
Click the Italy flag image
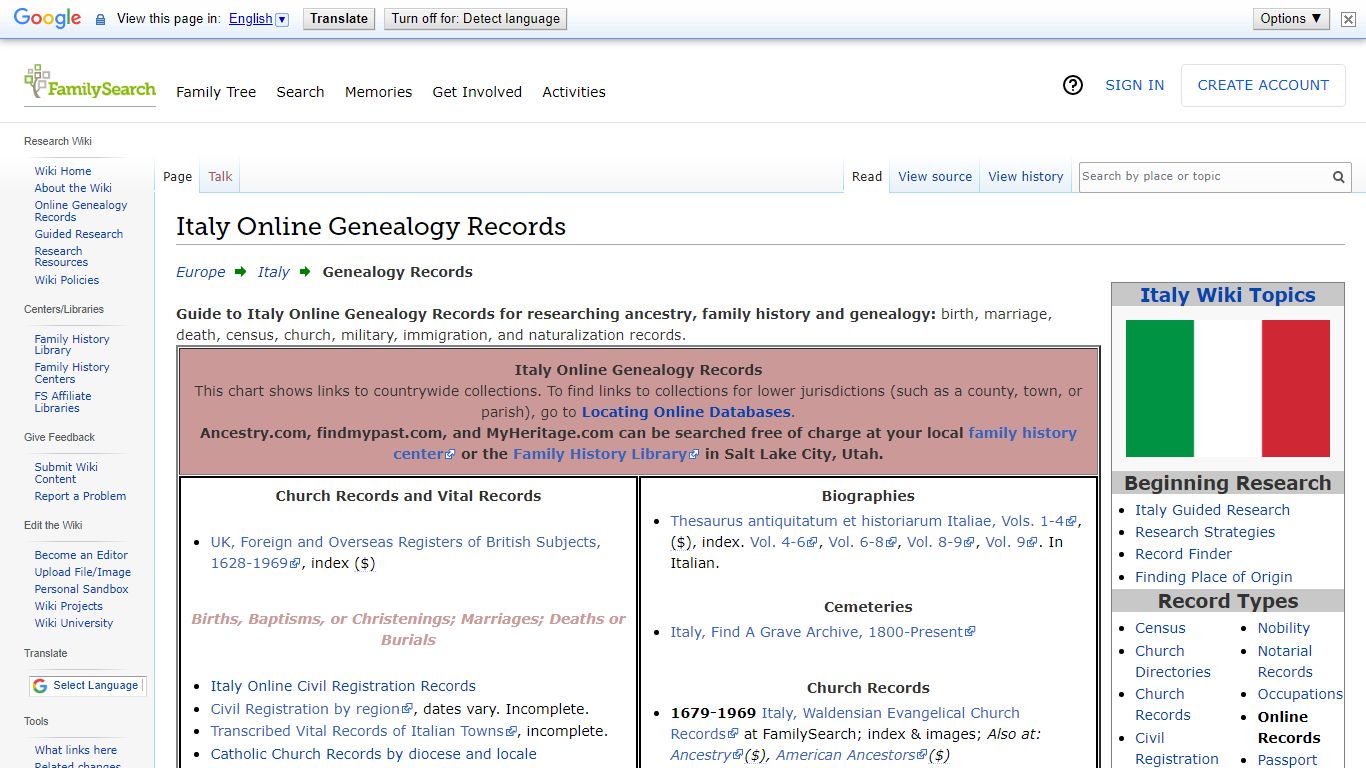click(1228, 388)
